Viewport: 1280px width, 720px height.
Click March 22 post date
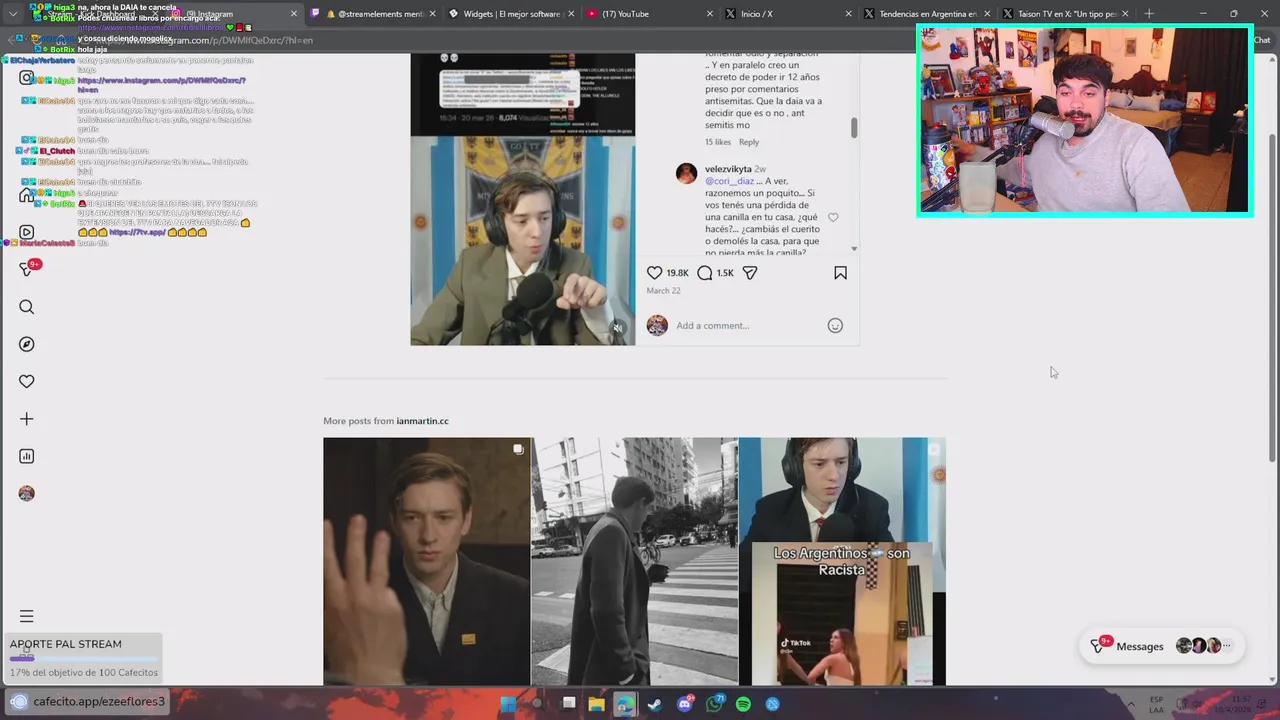(x=663, y=291)
